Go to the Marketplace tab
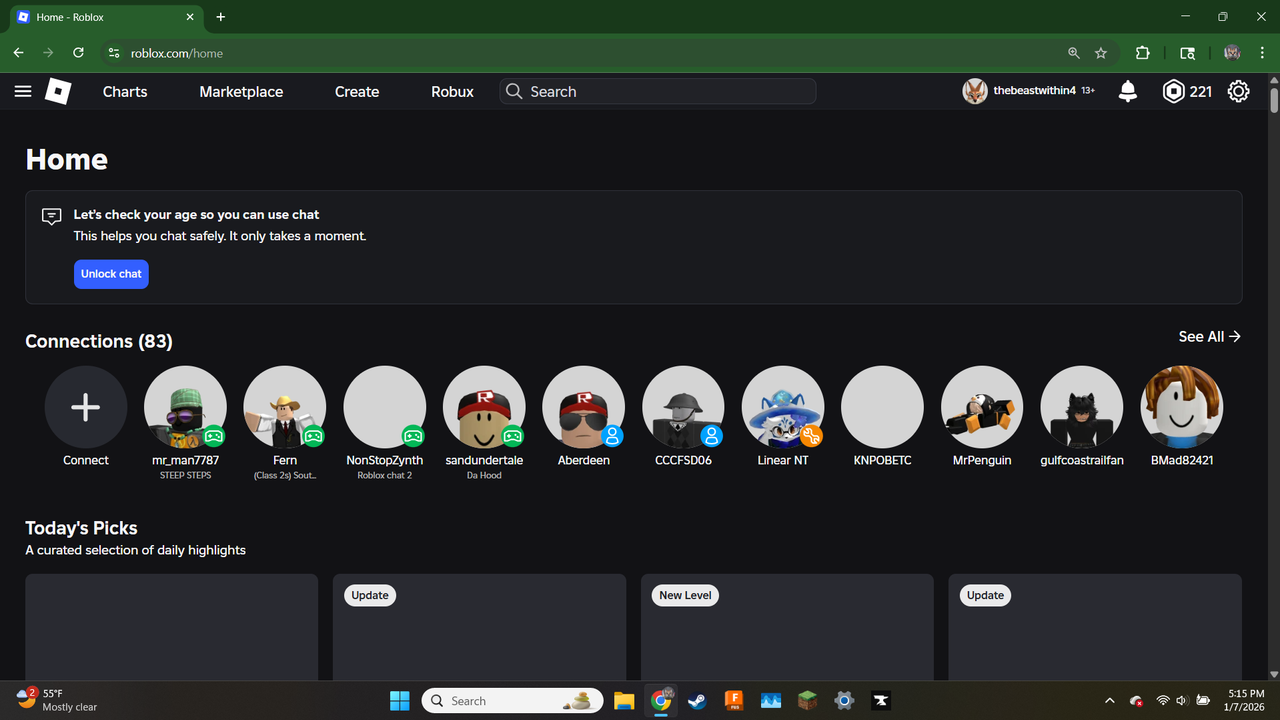 click(241, 91)
